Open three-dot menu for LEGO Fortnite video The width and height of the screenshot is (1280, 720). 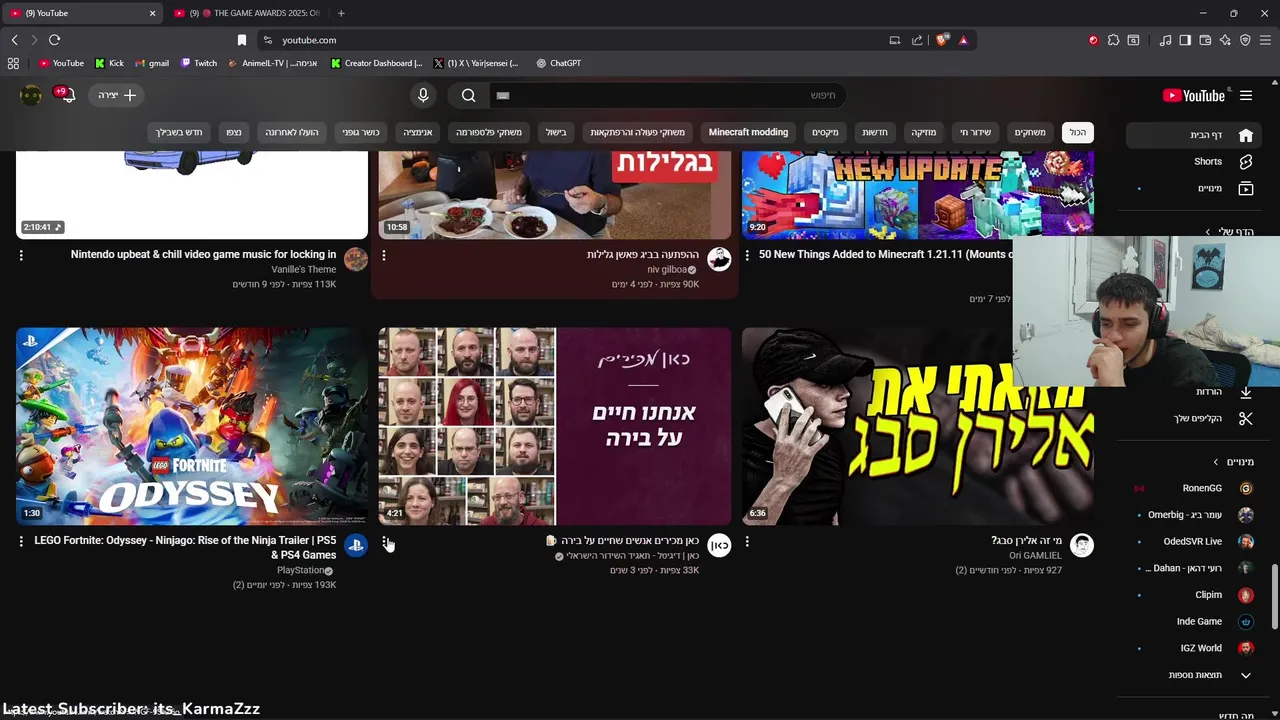pyautogui.click(x=21, y=541)
